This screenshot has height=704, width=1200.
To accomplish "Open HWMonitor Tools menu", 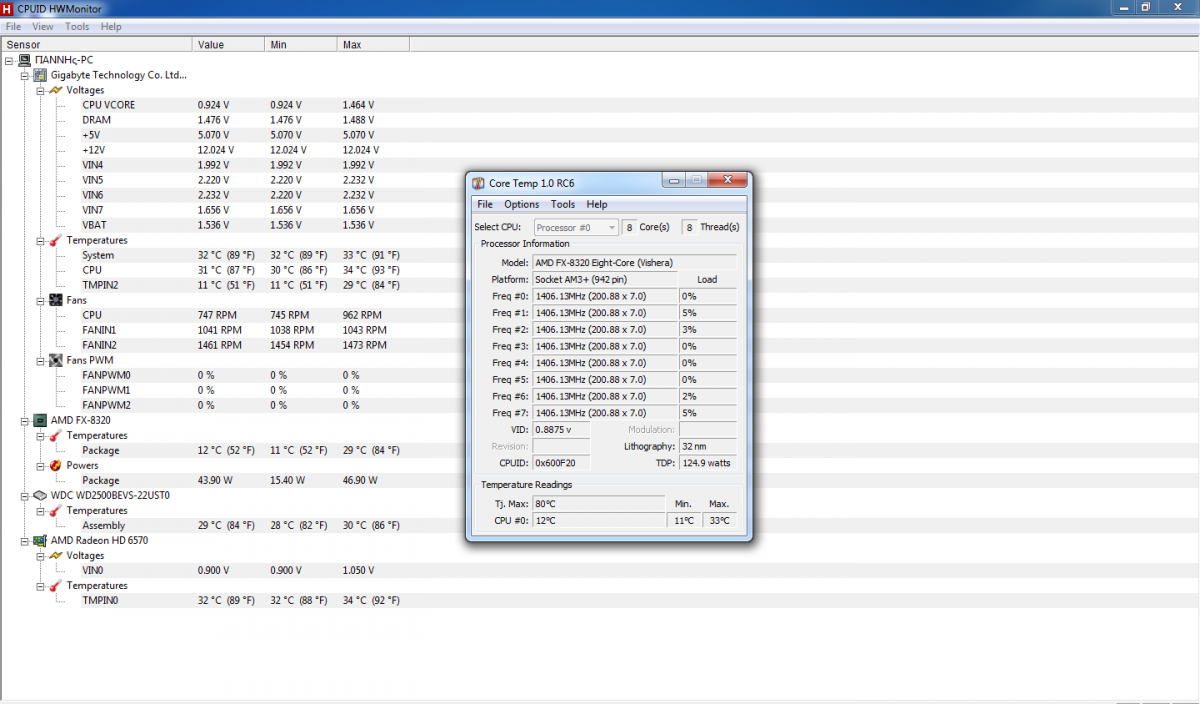I will coord(77,27).
